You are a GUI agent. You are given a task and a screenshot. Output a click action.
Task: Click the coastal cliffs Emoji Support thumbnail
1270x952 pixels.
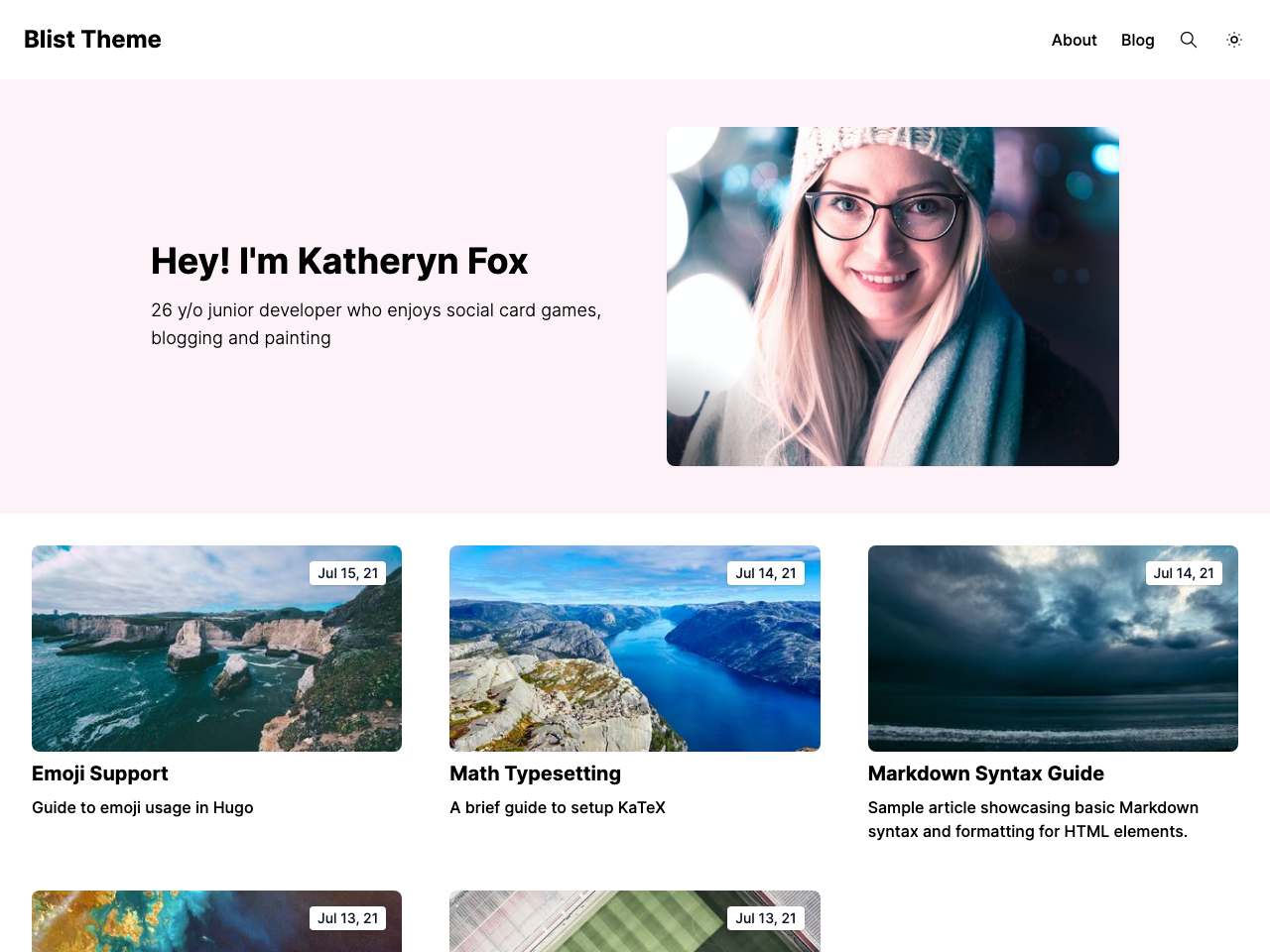click(x=216, y=649)
